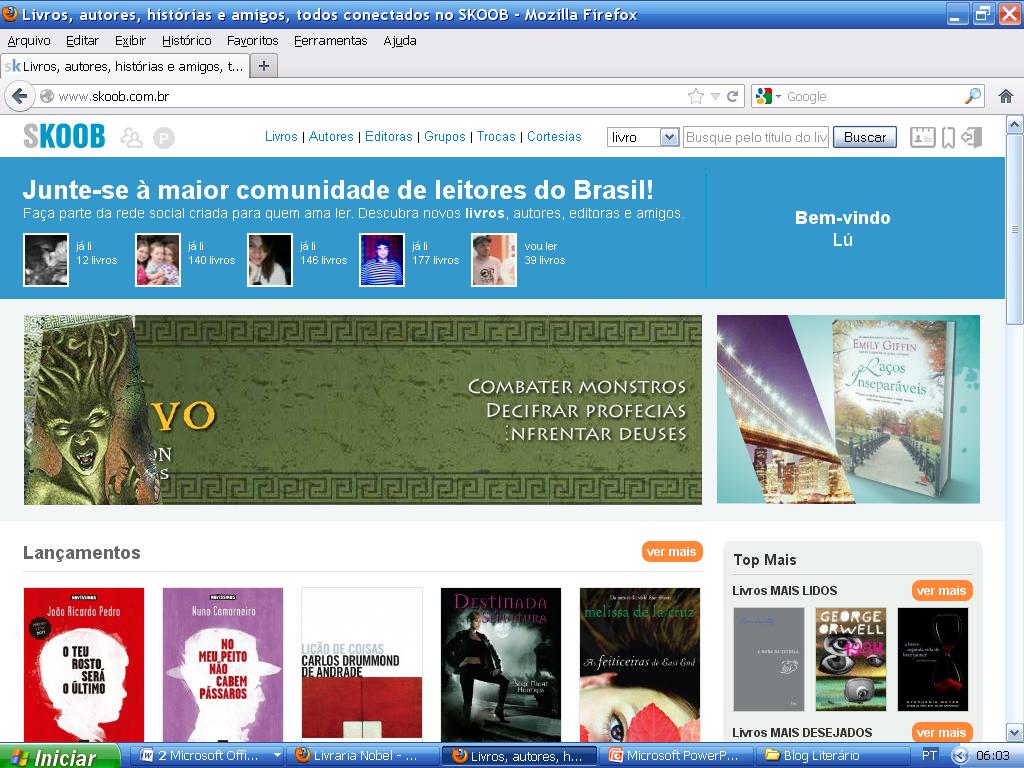Click inside the book title search field
Screen dimensions: 1024x768
pyautogui.click(x=753, y=137)
